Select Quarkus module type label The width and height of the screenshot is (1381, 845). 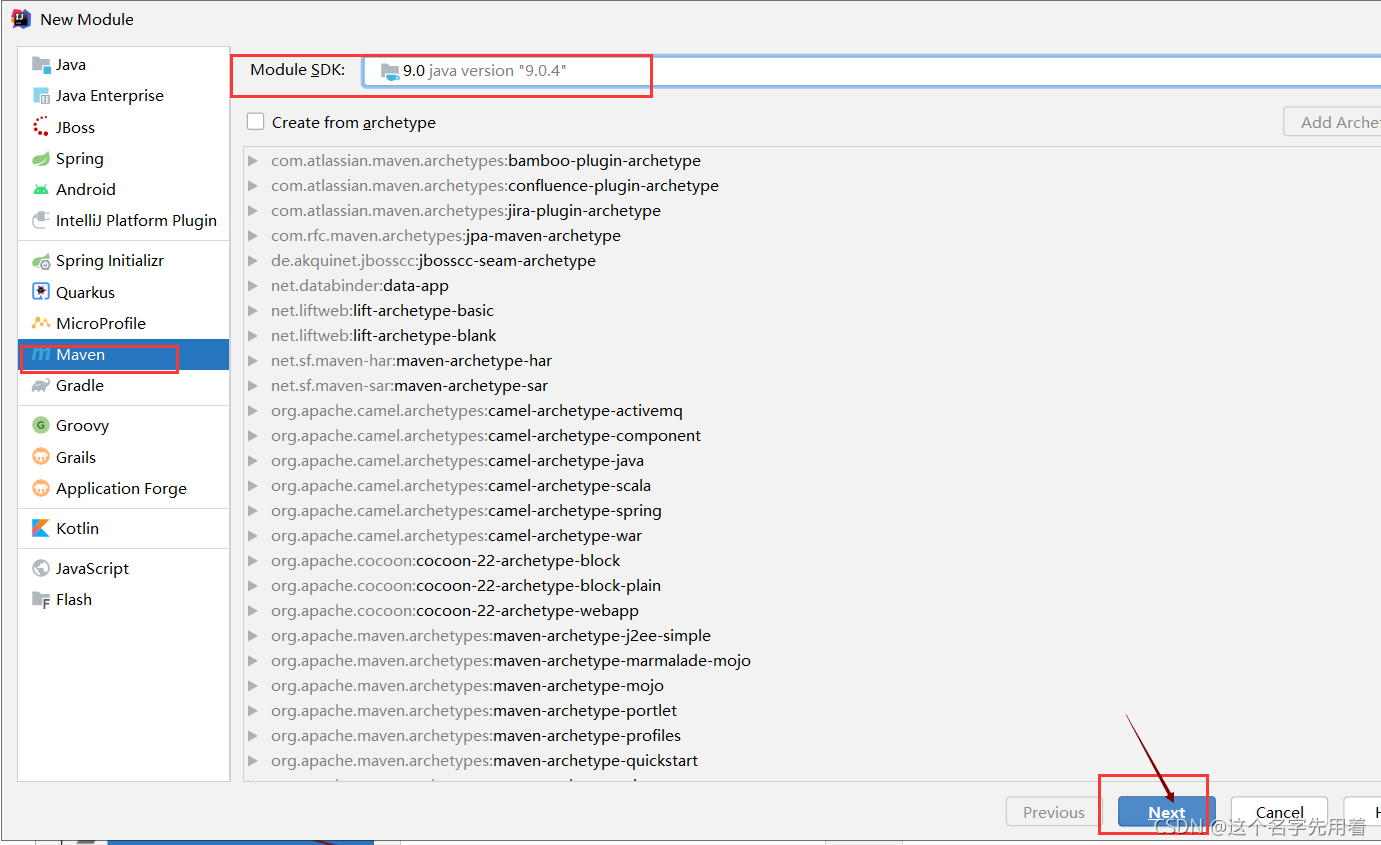click(85, 292)
